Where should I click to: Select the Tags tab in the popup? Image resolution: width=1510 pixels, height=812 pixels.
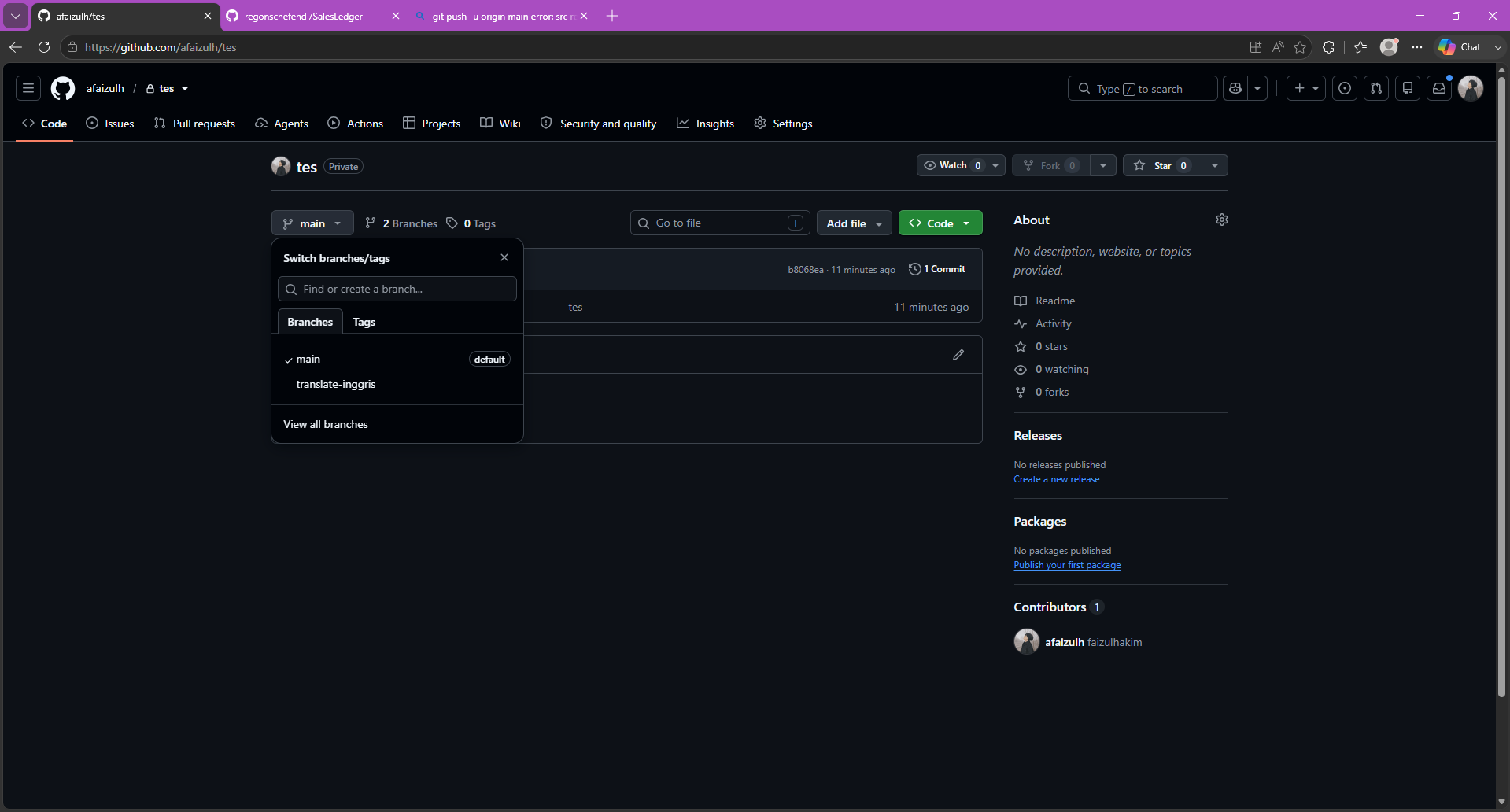[364, 322]
